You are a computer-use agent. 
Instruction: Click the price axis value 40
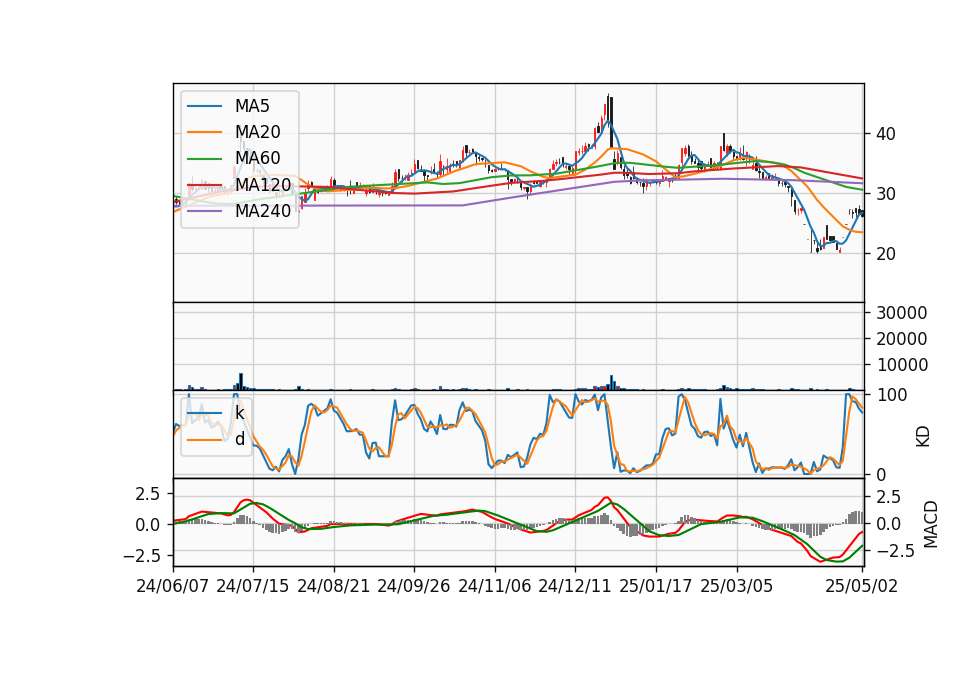(x=886, y=134)
